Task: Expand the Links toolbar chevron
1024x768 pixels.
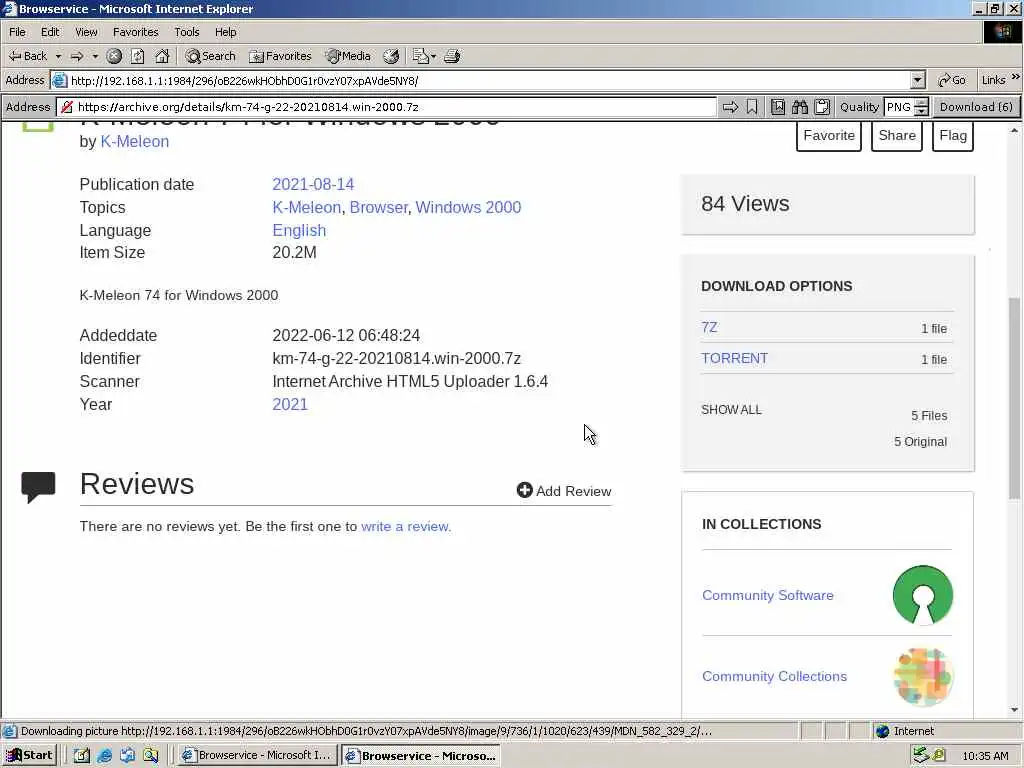Action: [1016, 77]
